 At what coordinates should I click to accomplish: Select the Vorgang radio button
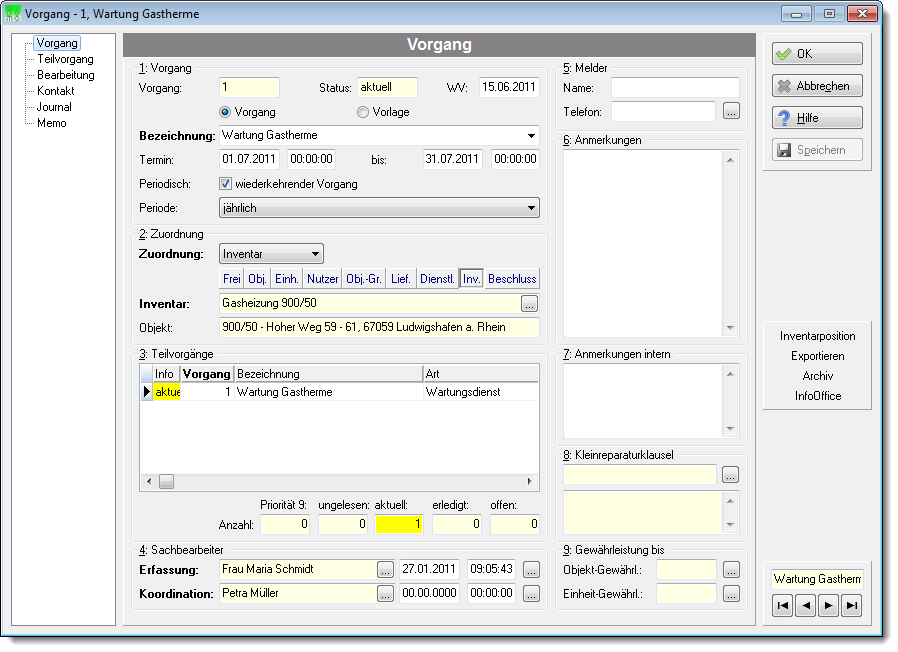coord(225,112)
